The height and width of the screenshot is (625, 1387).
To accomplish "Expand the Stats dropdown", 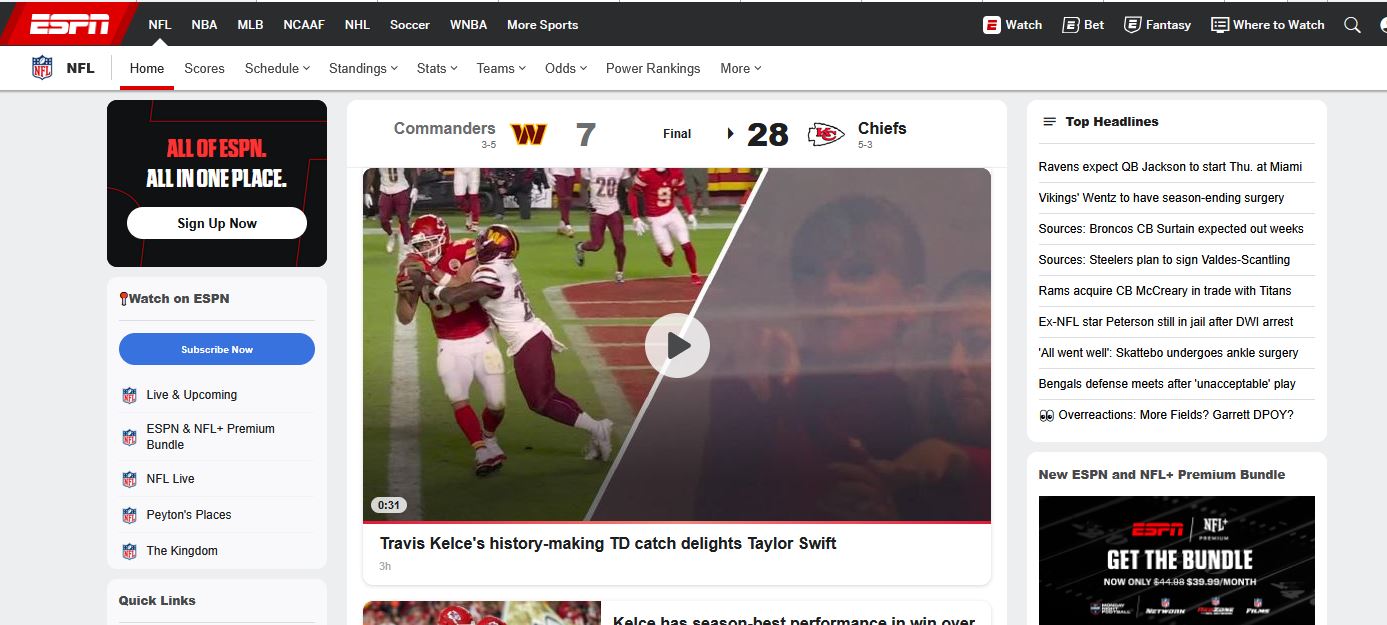I will tap(437, 68).
